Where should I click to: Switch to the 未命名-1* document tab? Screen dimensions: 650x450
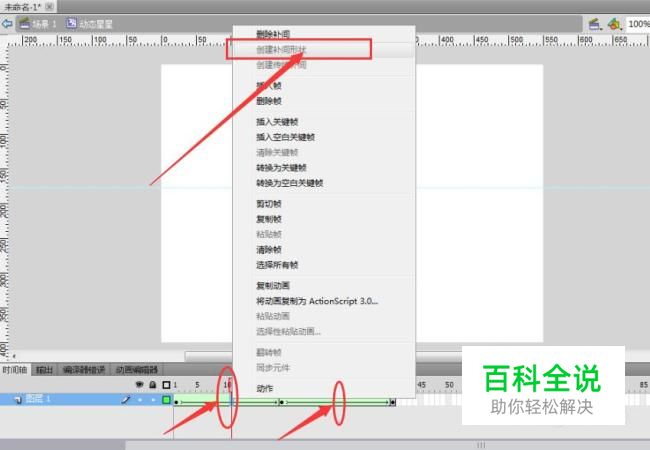tap(22, 7)
